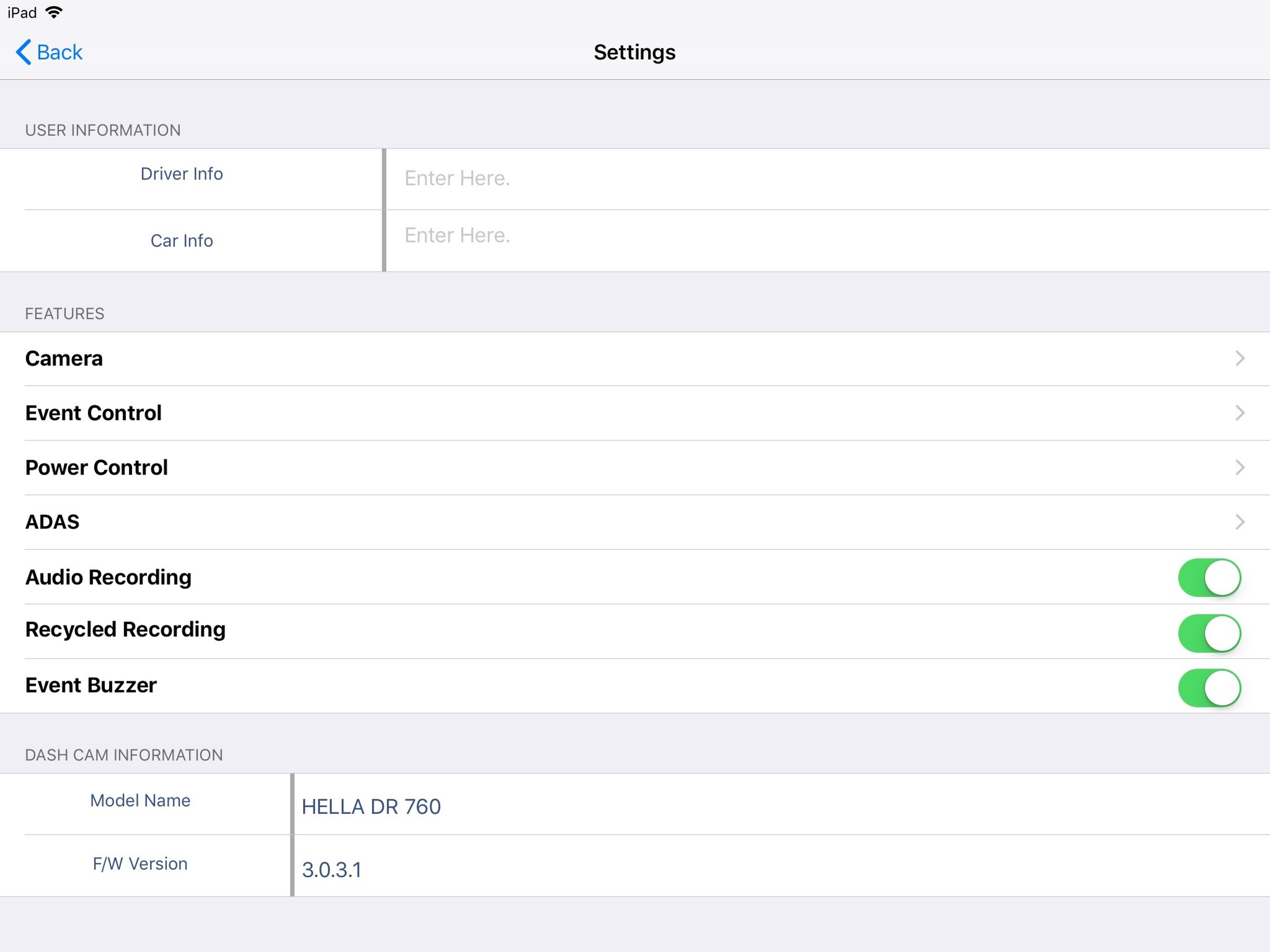
Task: Disable the Recycled Recording switch
Action: (x=1210, y=633)
